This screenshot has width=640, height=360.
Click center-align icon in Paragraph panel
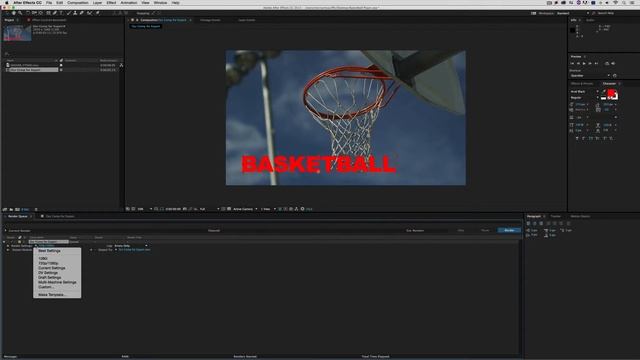click(535, 223)
